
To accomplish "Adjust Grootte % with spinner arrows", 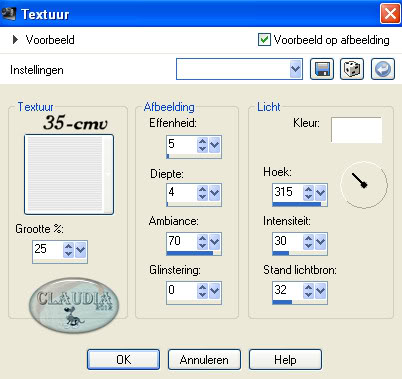I will 68,250.
